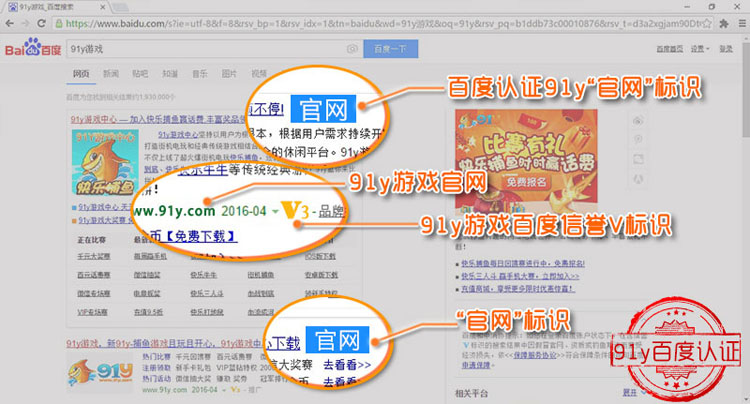Open the 快乐牛牛 link in the grid
The width and height of the screenshot is (750, 404).
click(204, 275)
